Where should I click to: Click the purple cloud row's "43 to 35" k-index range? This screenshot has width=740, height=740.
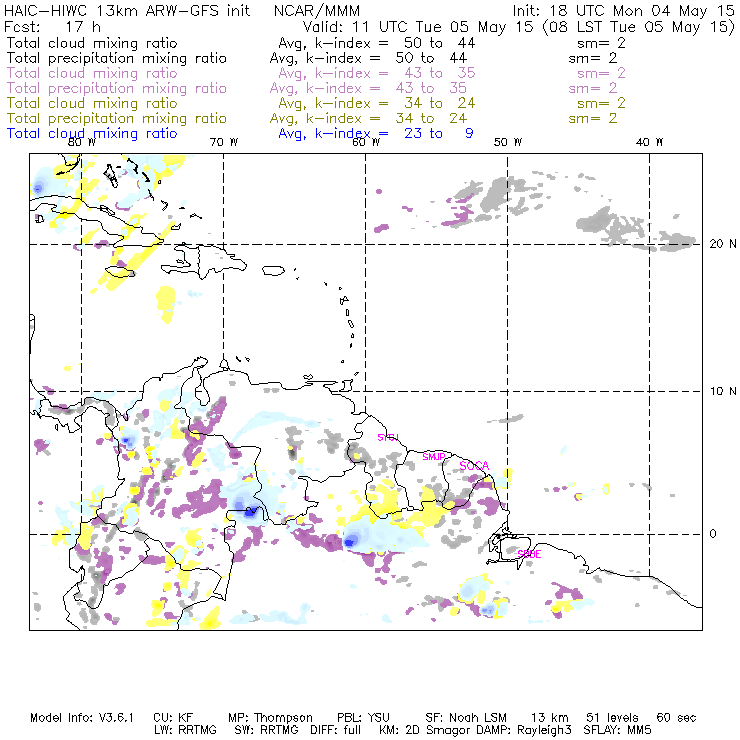pos(439,73)
